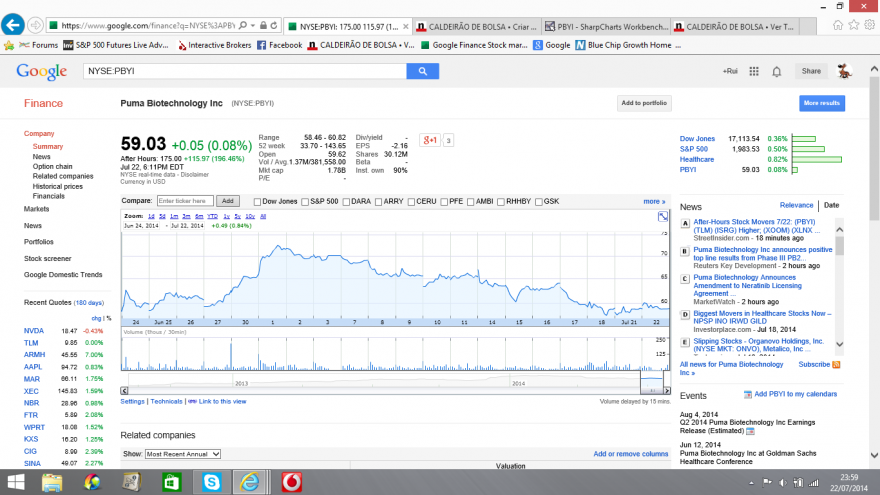Click calendar icon beside Q2 2014 Earnings Release
Viewport: 880px width, 495px height.
click(750, 431)
